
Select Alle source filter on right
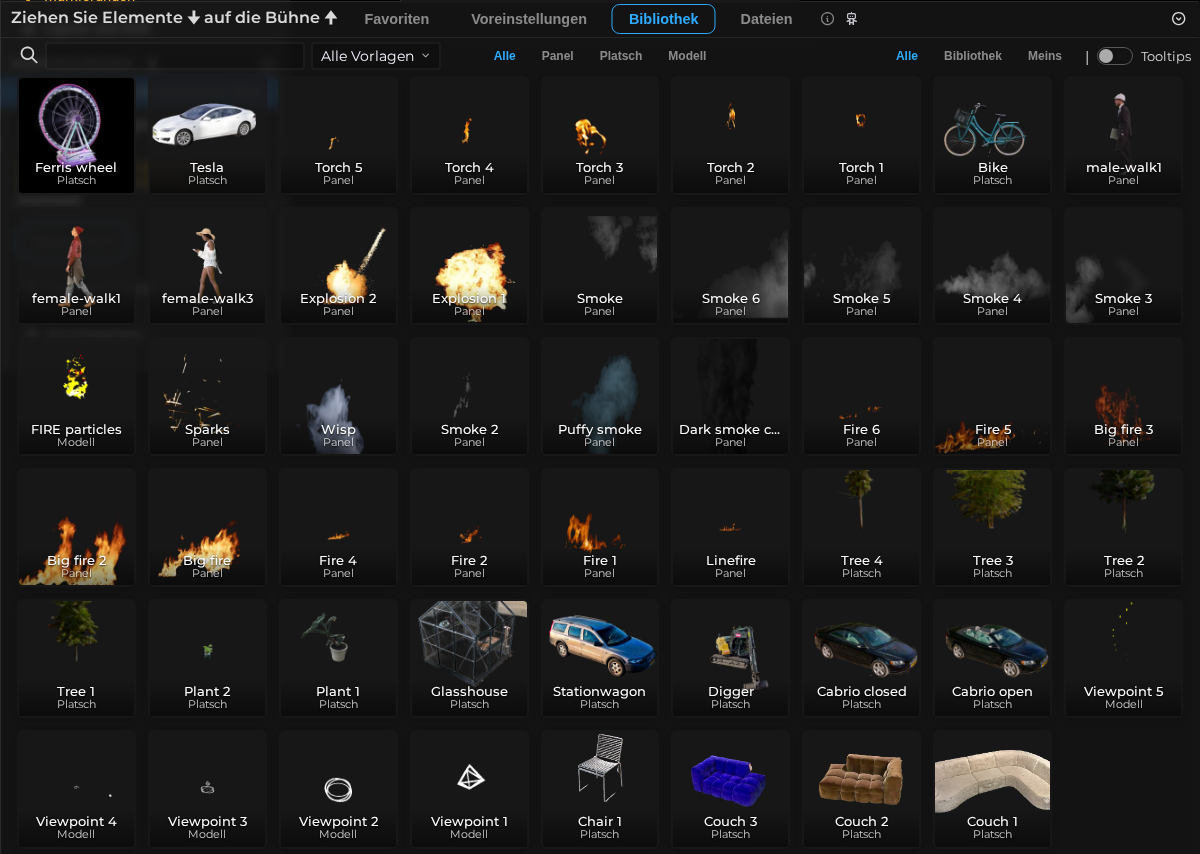click(x=907, y=56)
